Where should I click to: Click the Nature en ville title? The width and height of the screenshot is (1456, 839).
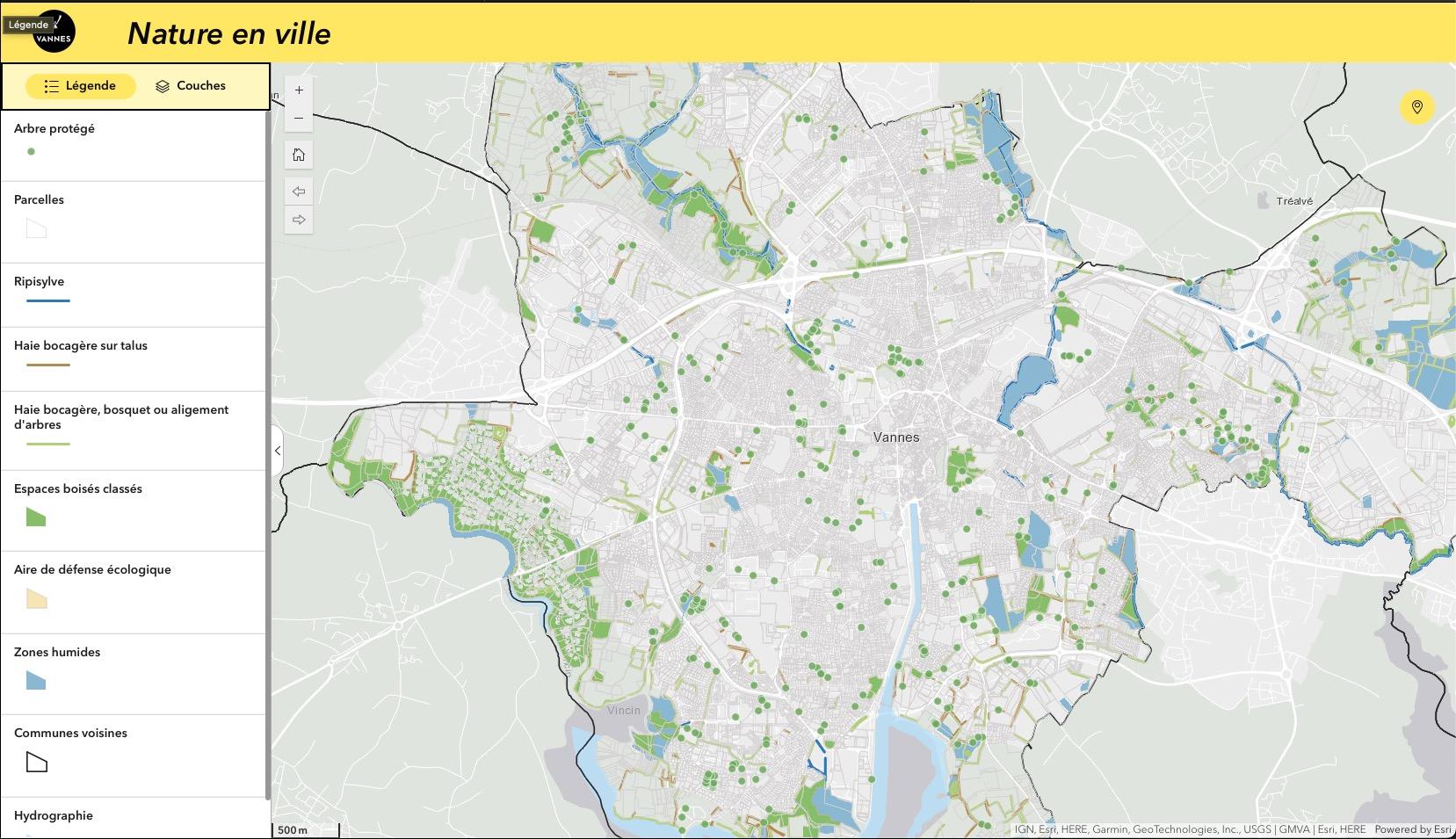229,33
